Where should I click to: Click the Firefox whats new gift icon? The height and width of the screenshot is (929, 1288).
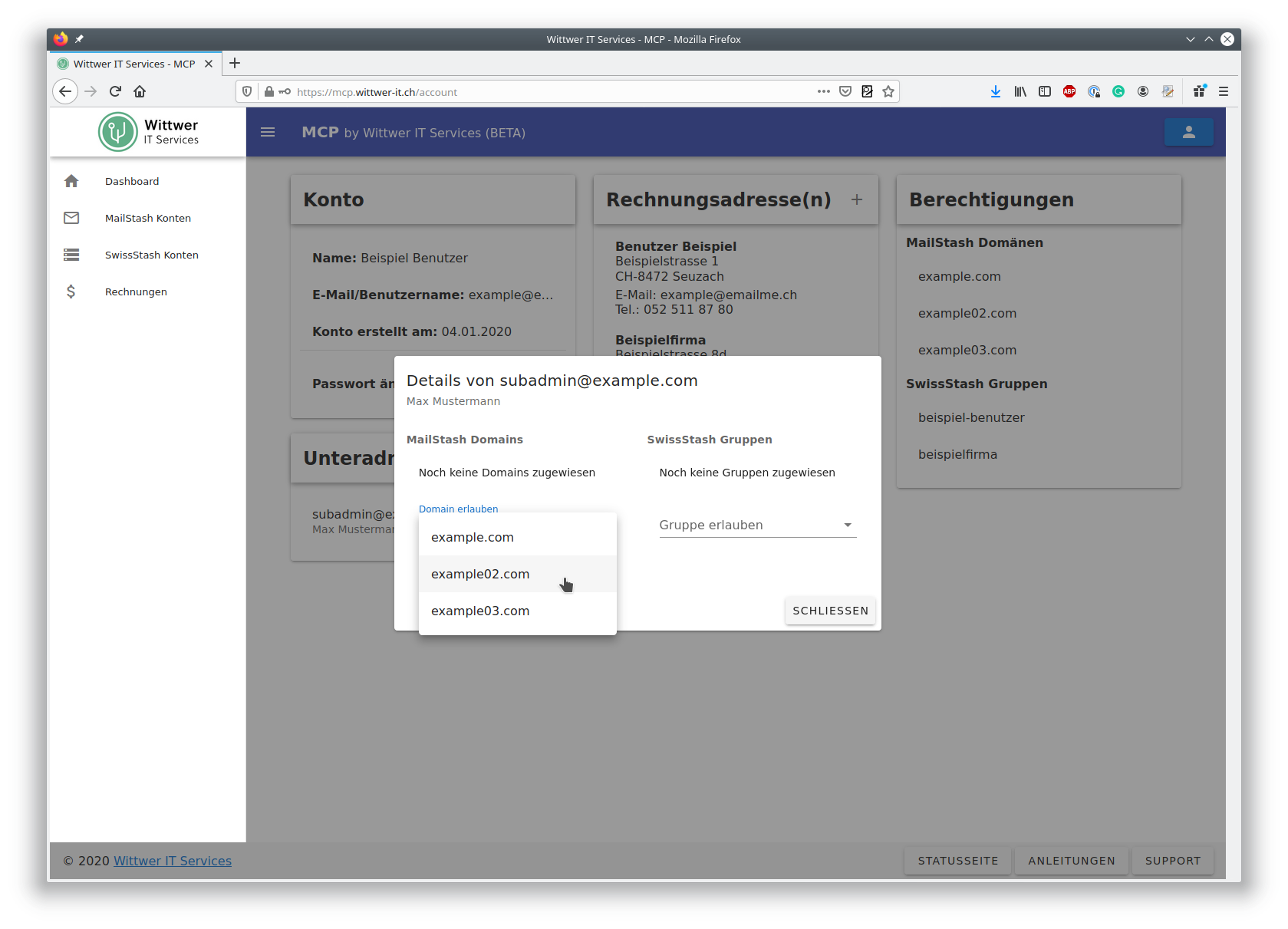tap(1200, 91)
